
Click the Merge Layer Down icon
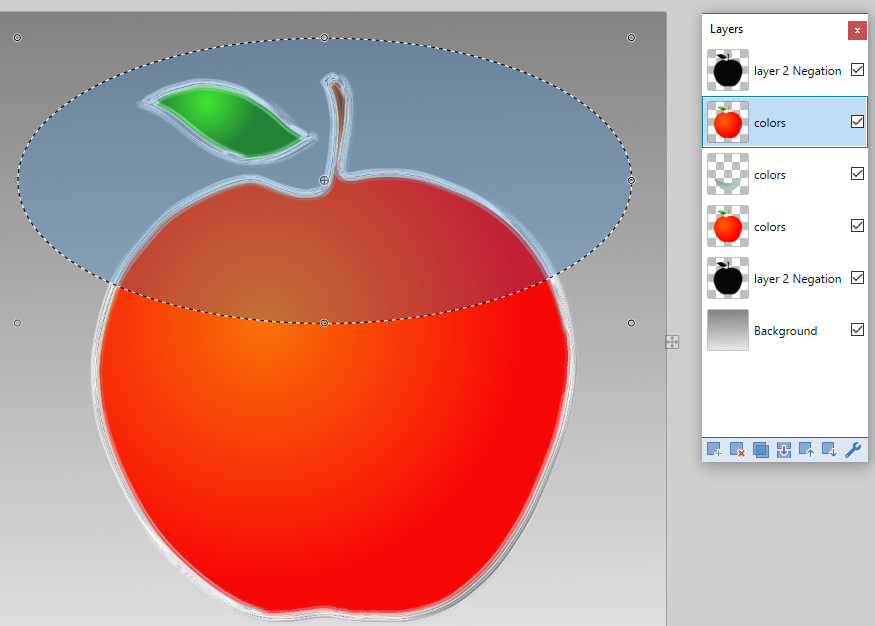click(783, 450)
